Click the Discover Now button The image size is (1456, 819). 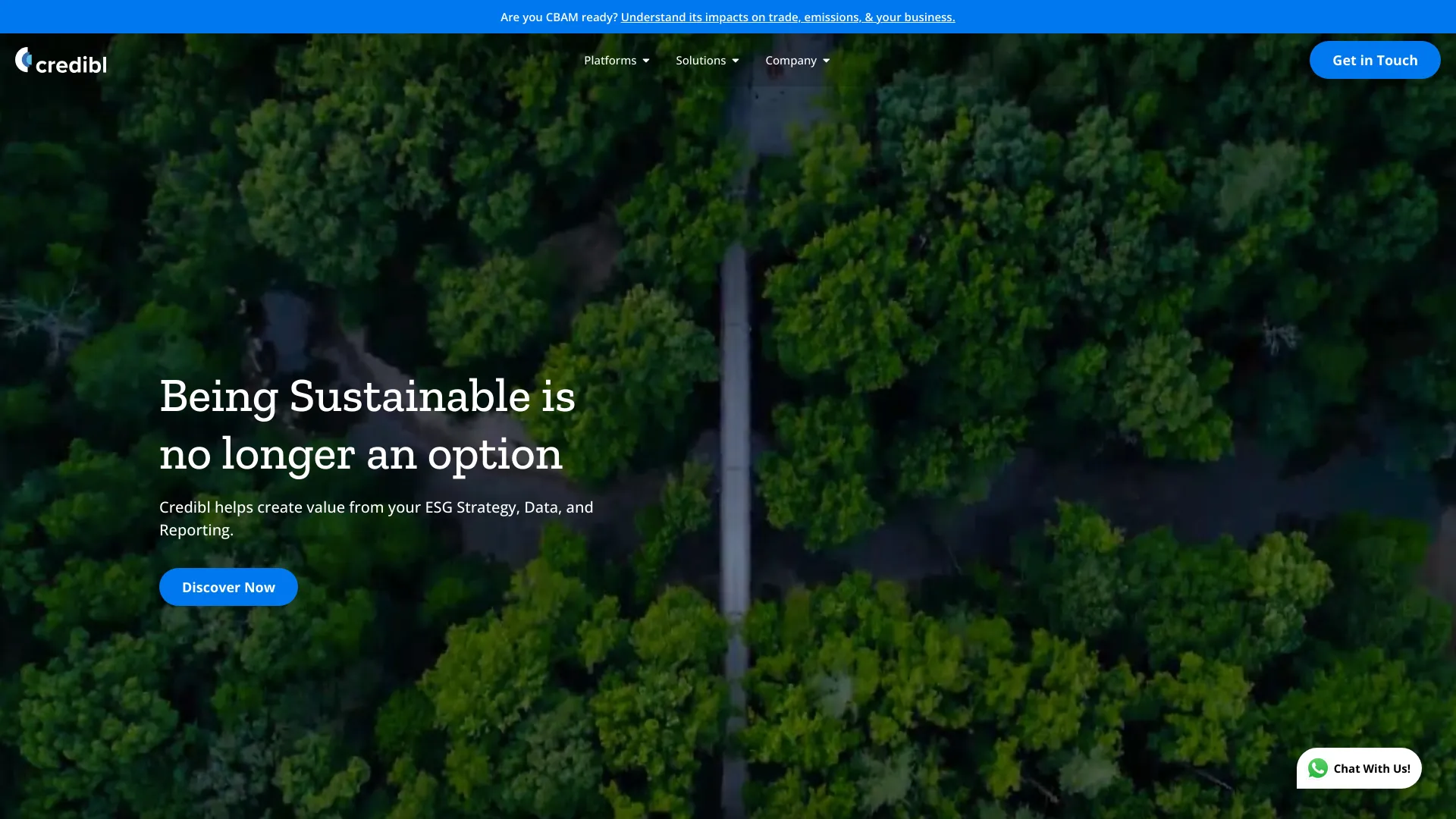point(228,586)
